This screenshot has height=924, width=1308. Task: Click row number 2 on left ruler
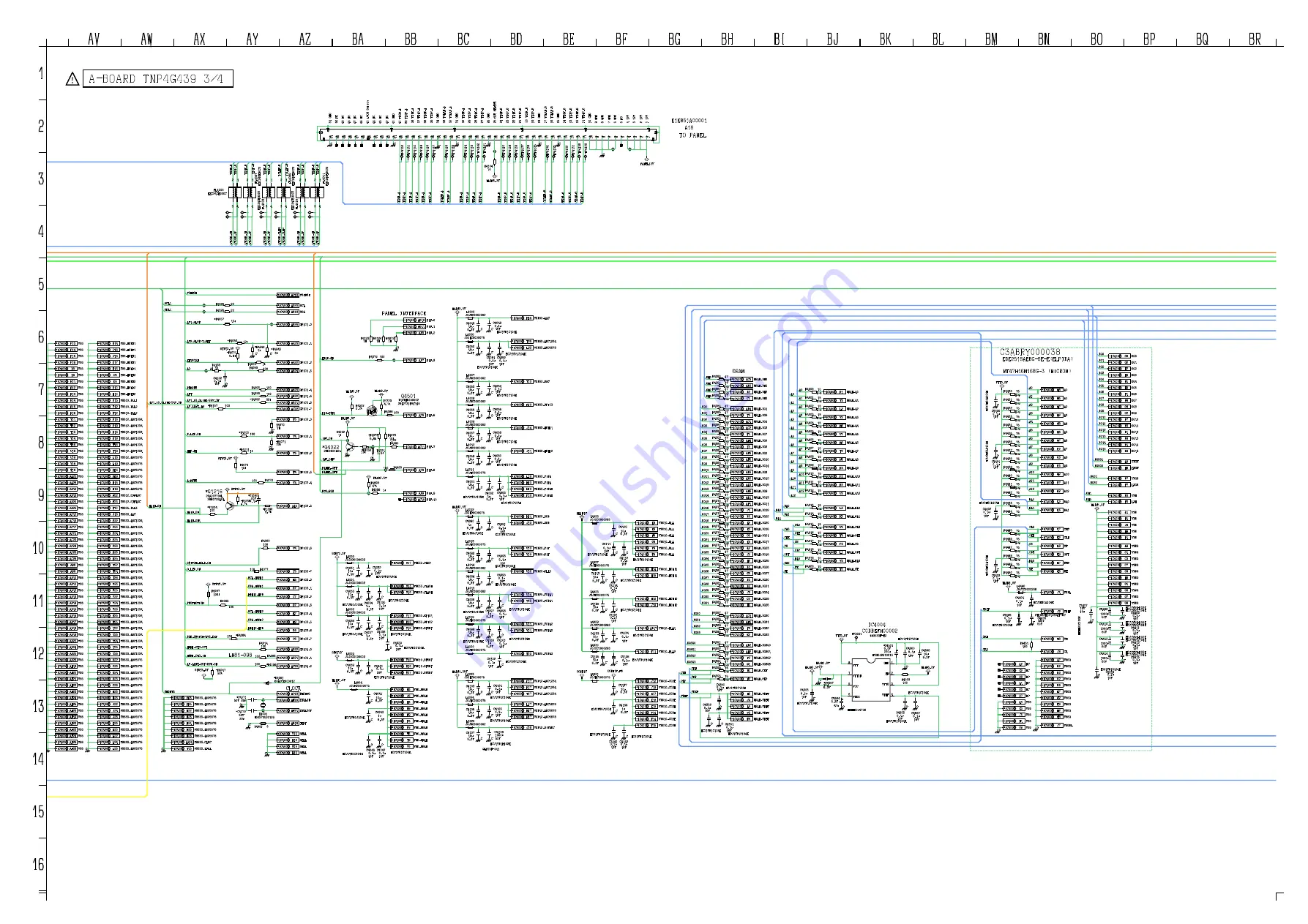41,126
